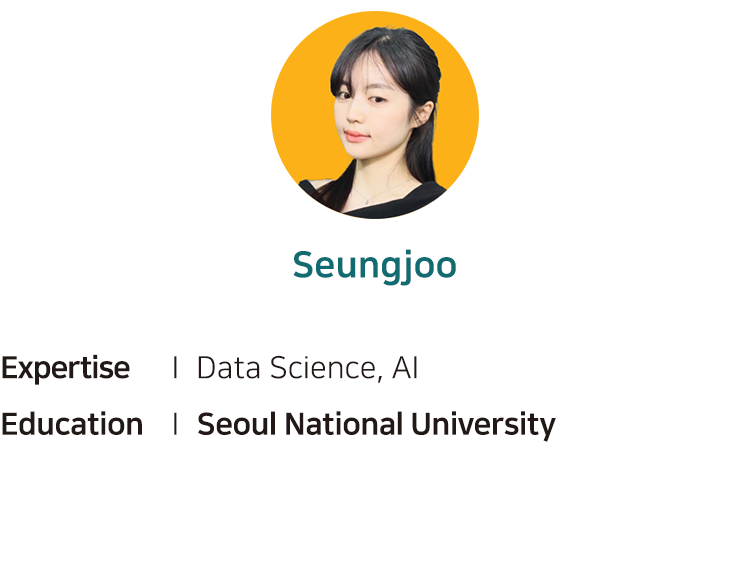
Task: Click the word National in education row
Action: point(344,424)
